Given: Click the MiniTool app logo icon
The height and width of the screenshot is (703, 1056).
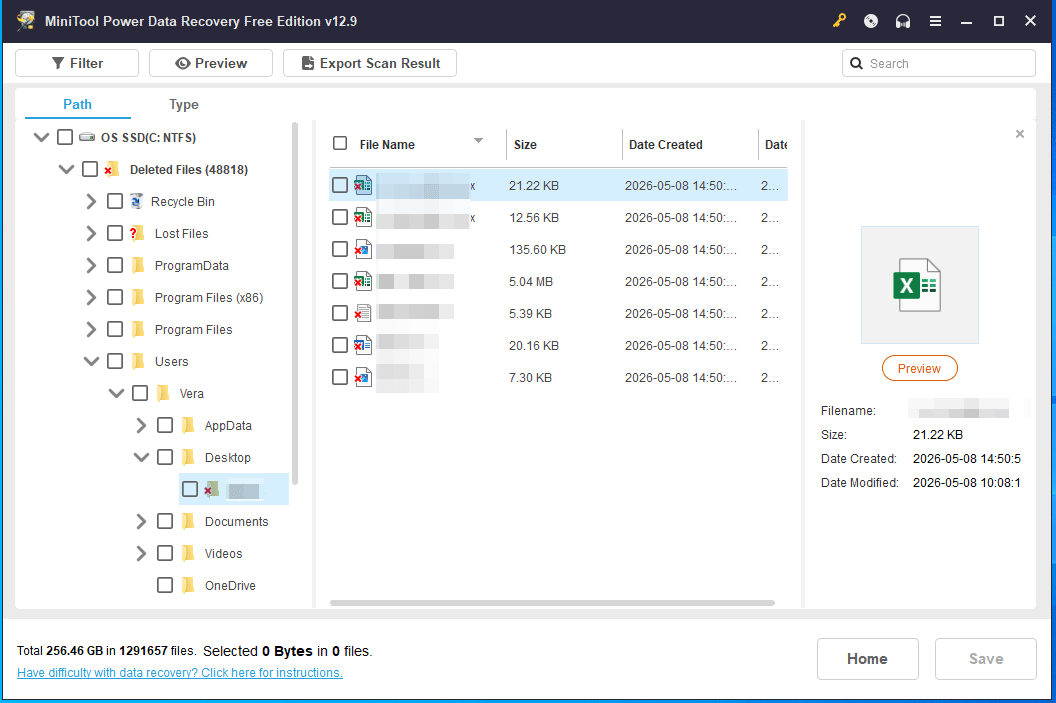Looking at the screenshot, I should click(26, 20).
